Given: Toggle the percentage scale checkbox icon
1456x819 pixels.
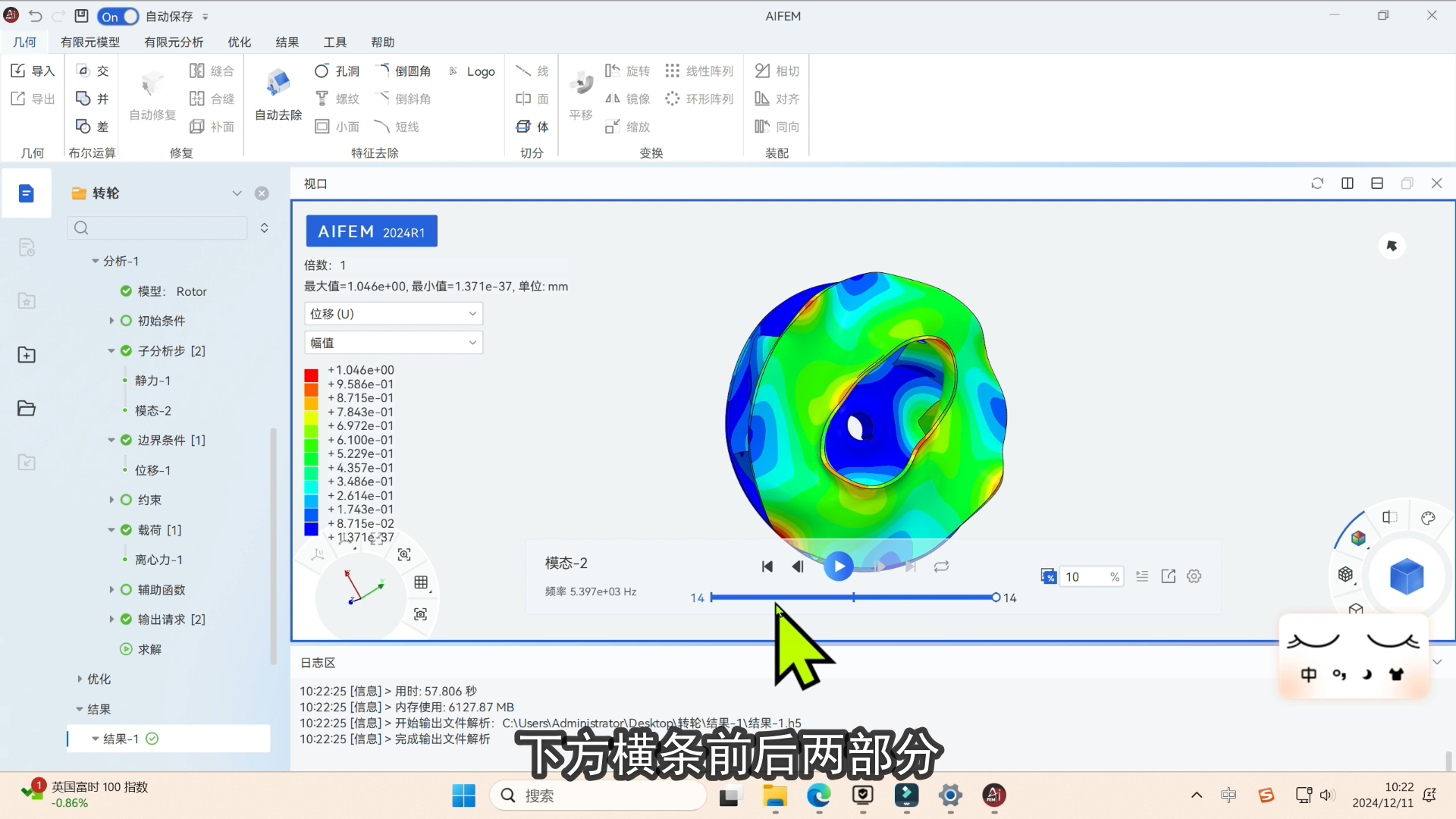Looking at the screenshot, I should [1048, 577].
